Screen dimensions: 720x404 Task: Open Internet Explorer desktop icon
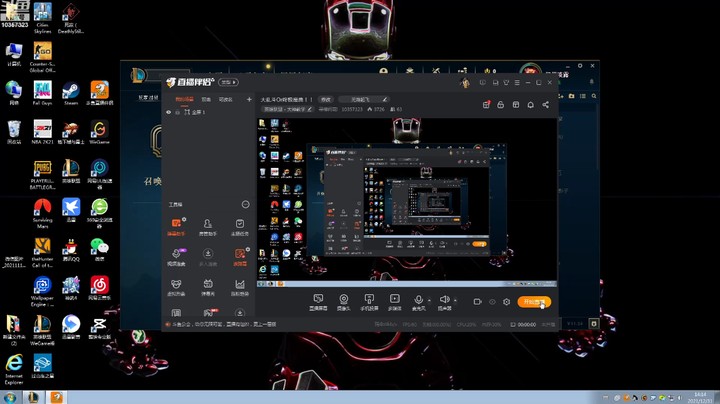[14, 370]
